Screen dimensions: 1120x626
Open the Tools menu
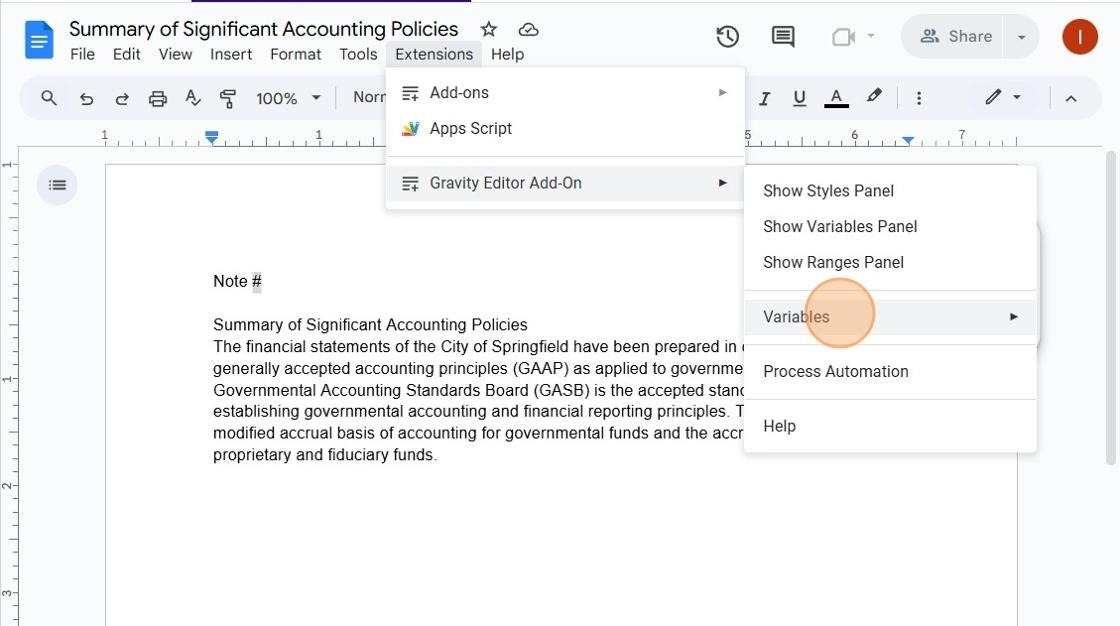358,54
